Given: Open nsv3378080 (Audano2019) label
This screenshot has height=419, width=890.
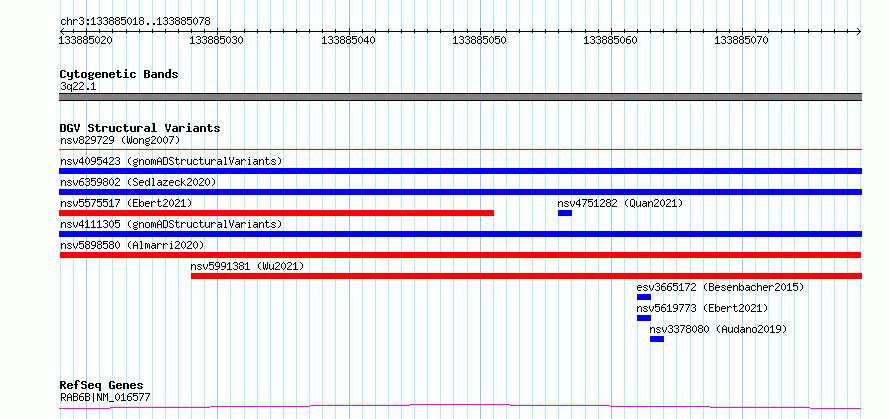Looking at the screenshot, I should (719, 329).
